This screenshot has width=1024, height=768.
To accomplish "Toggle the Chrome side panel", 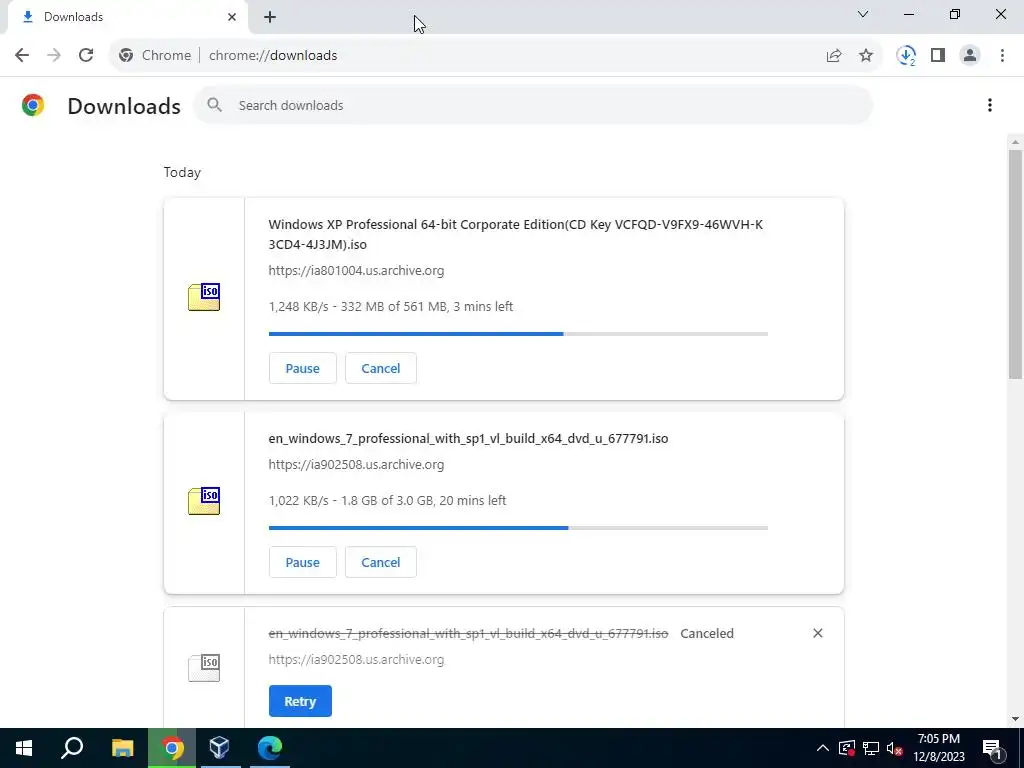I will [x=938, y=56].
